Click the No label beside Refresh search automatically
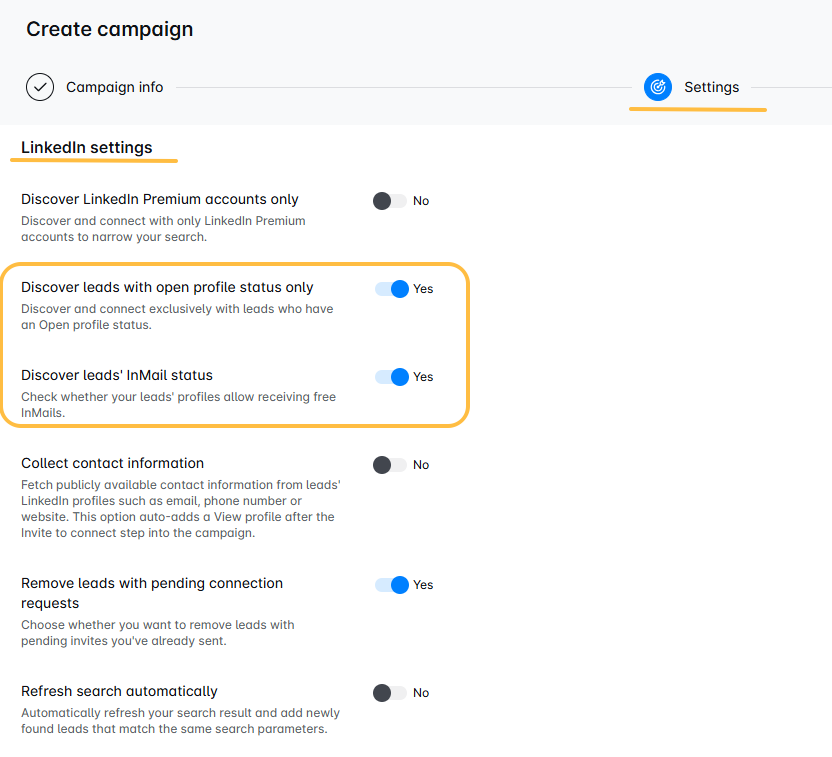This screenshot has height=757, width=832. (x=421, y=693)
